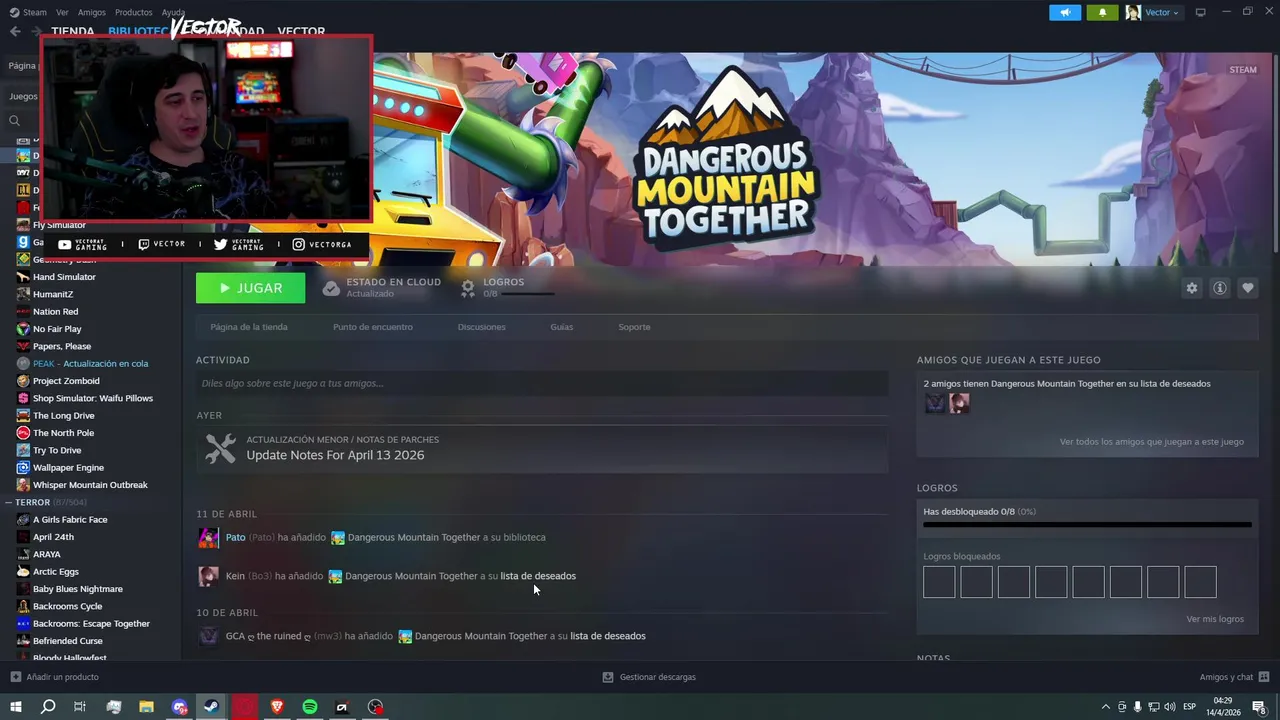Show game info with the info icon
This screenshot has height=720, width=1280.
point(1219,288)
